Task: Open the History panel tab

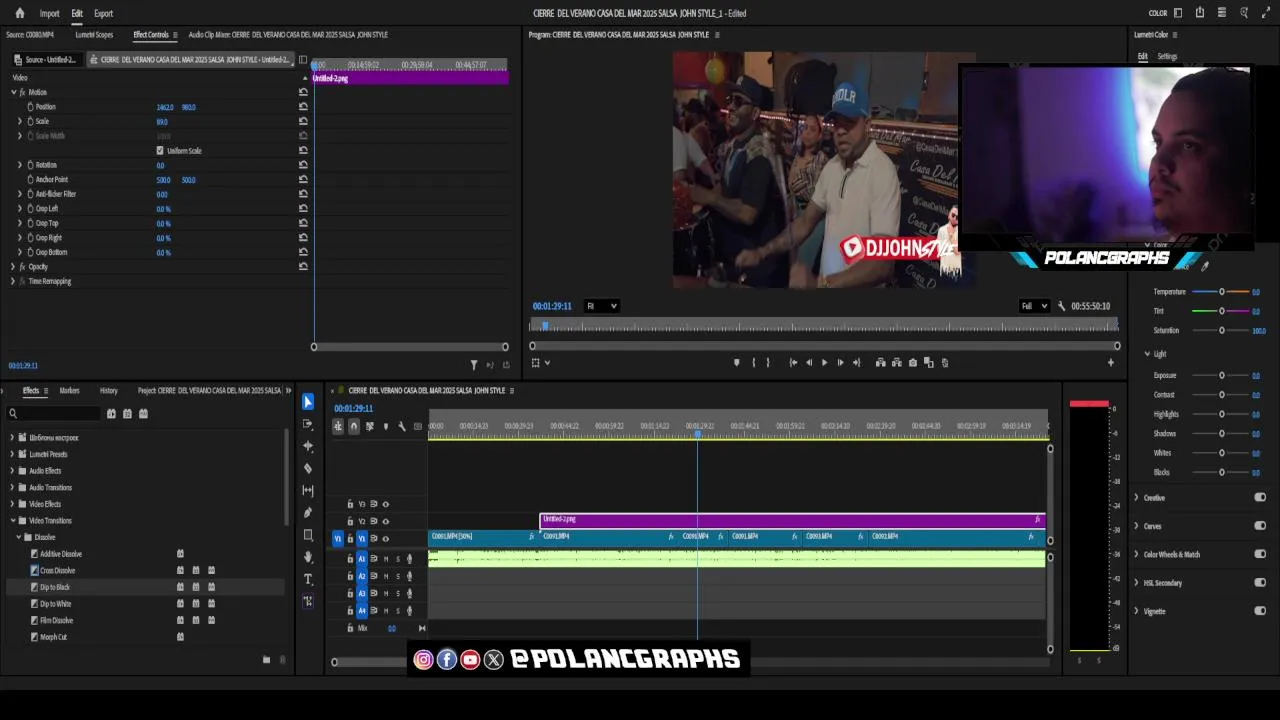Action: point(108,391)
